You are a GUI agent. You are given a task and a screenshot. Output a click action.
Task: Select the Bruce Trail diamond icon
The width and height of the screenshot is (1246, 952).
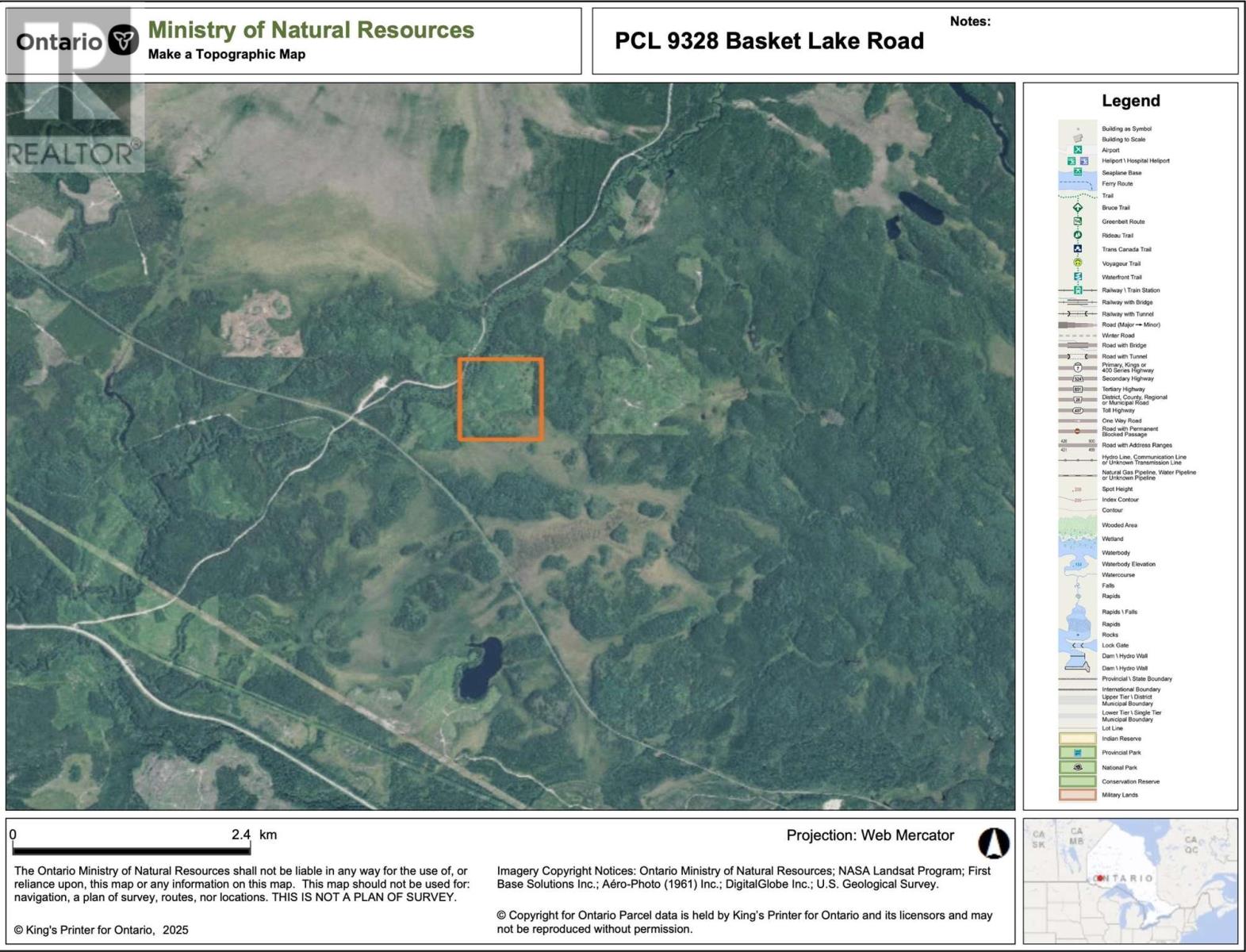(1077, 208)
